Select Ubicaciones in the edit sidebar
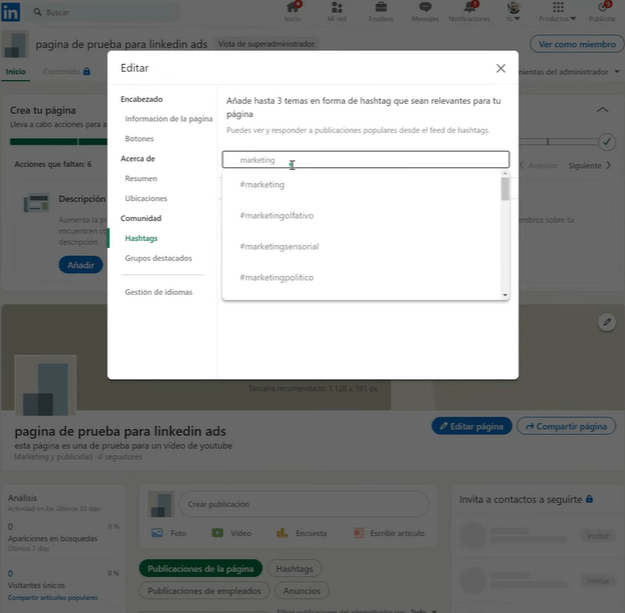 click(146, 198)
